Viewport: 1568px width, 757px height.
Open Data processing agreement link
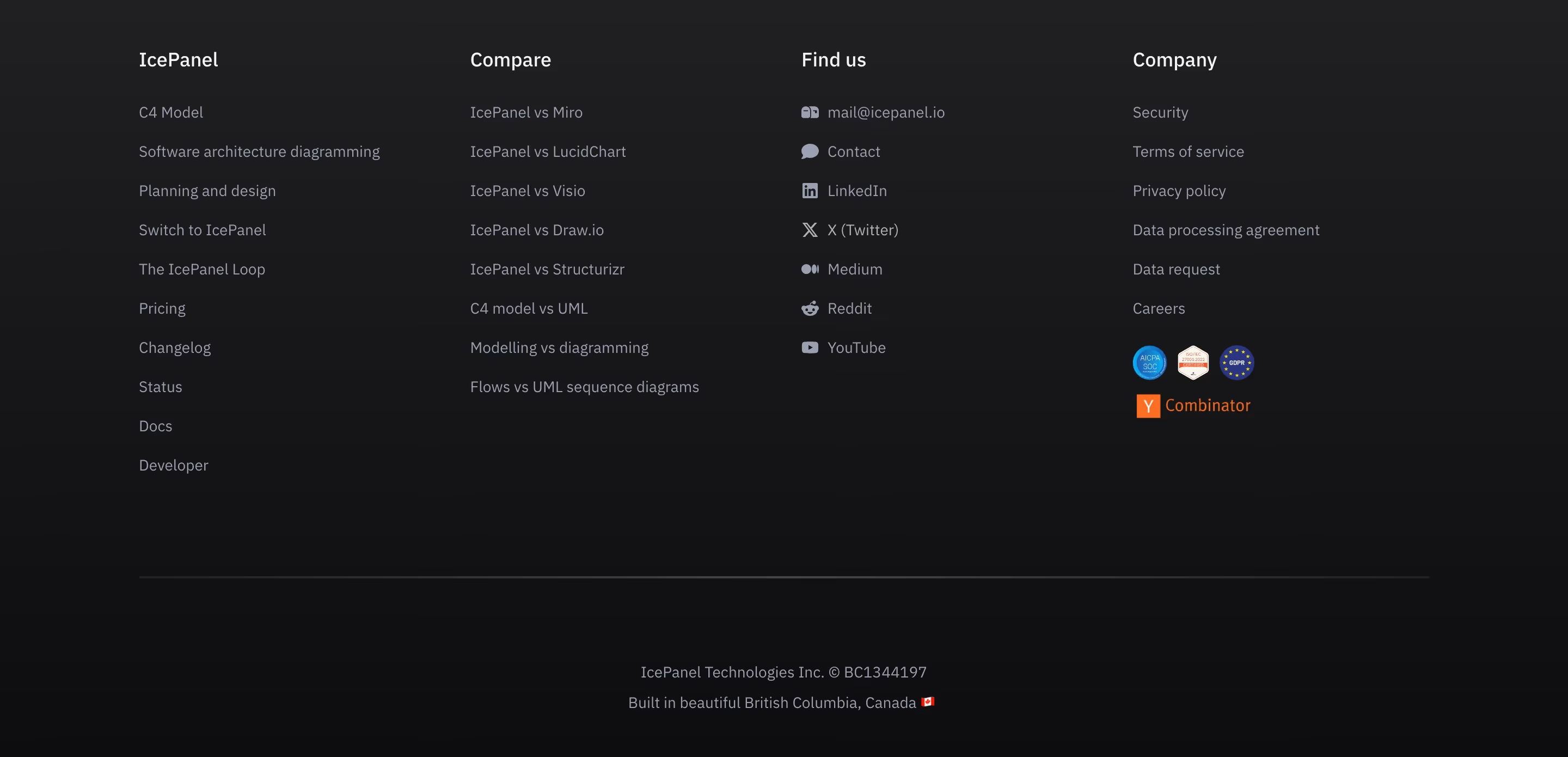1226,230
